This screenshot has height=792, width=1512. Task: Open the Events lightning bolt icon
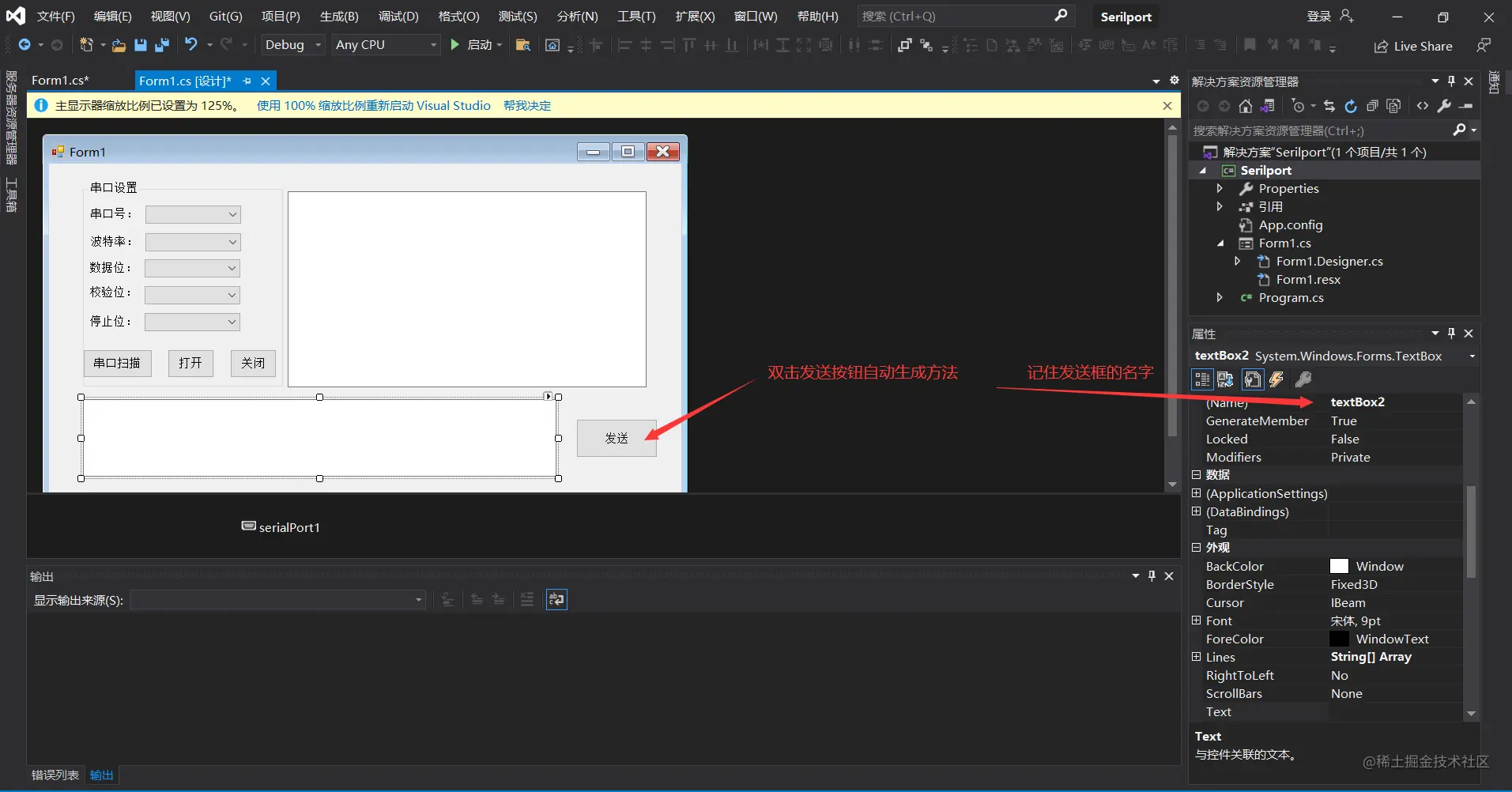click(1276, 379)
